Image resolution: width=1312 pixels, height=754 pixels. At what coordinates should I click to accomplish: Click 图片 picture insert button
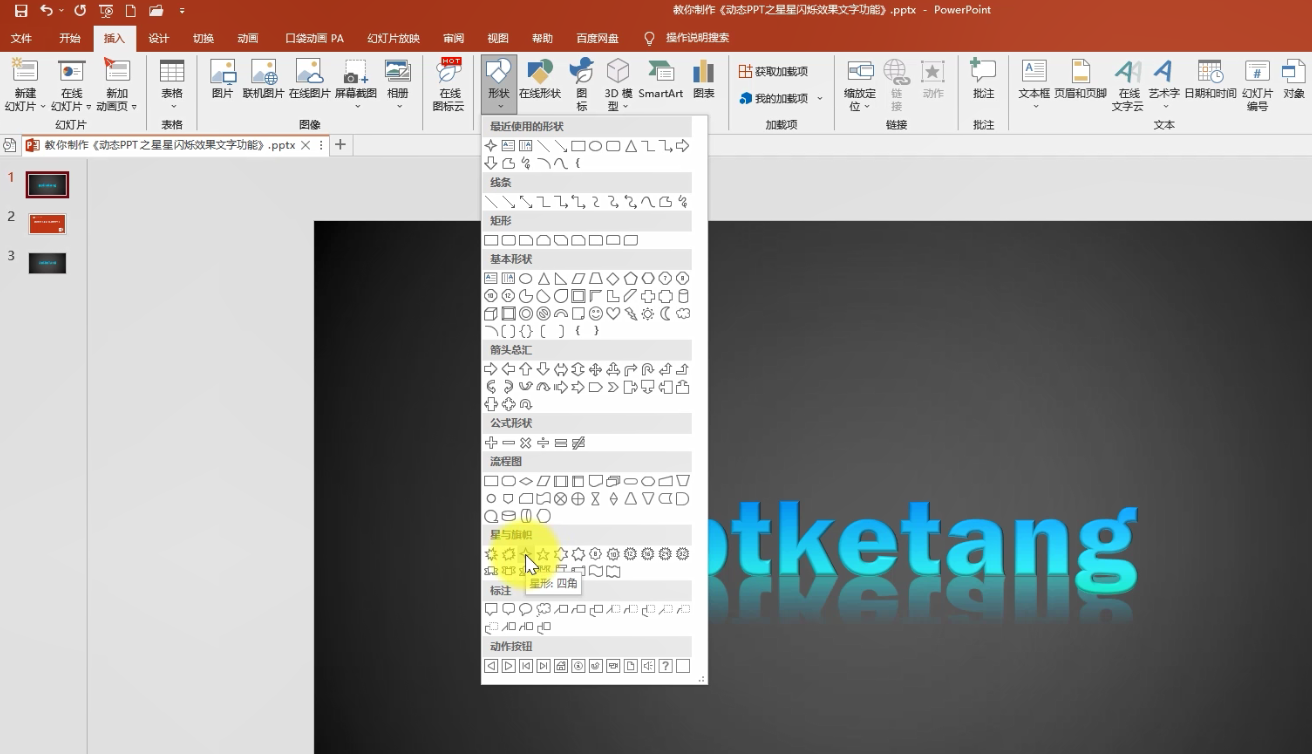[x=222, y=80]
